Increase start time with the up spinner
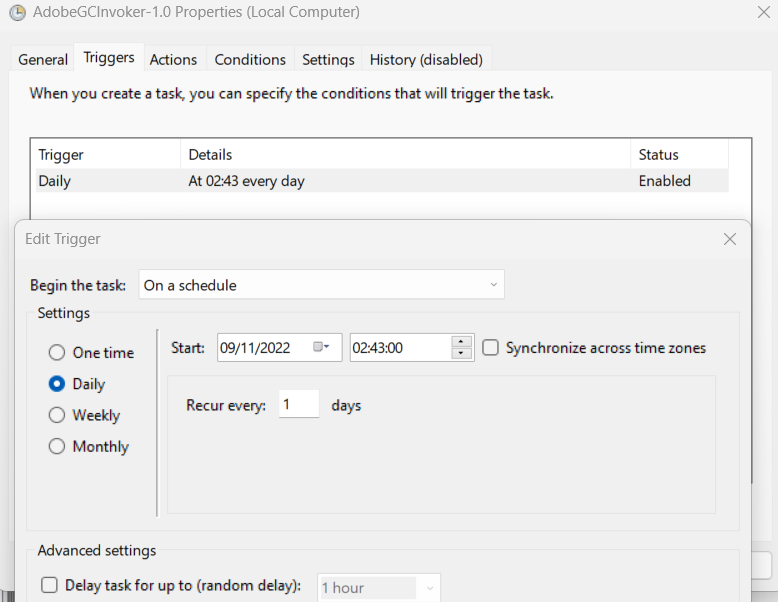778x602 pixels. pyautogui.click(x=461, y=341)
